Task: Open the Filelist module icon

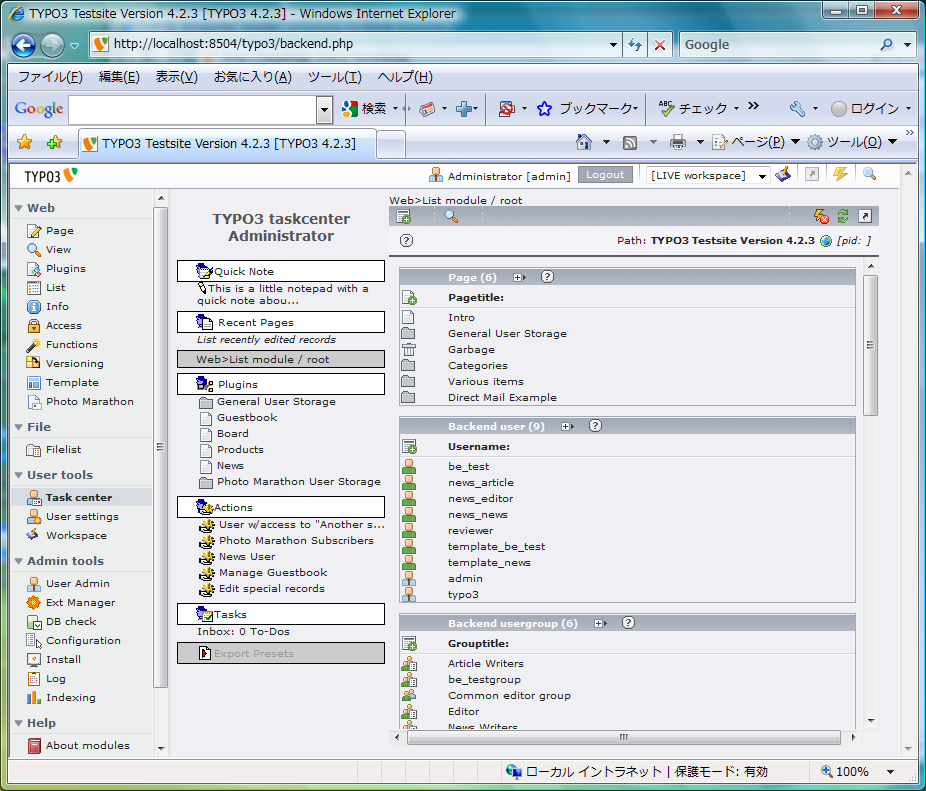Action: [34, 450]
